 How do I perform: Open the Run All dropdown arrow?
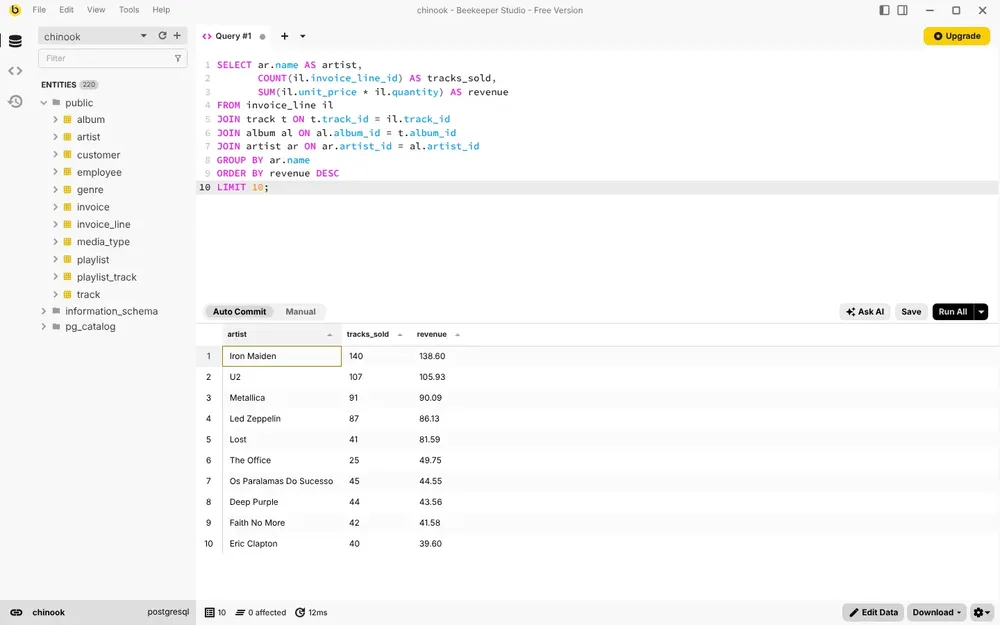click(x=982, y=312)
